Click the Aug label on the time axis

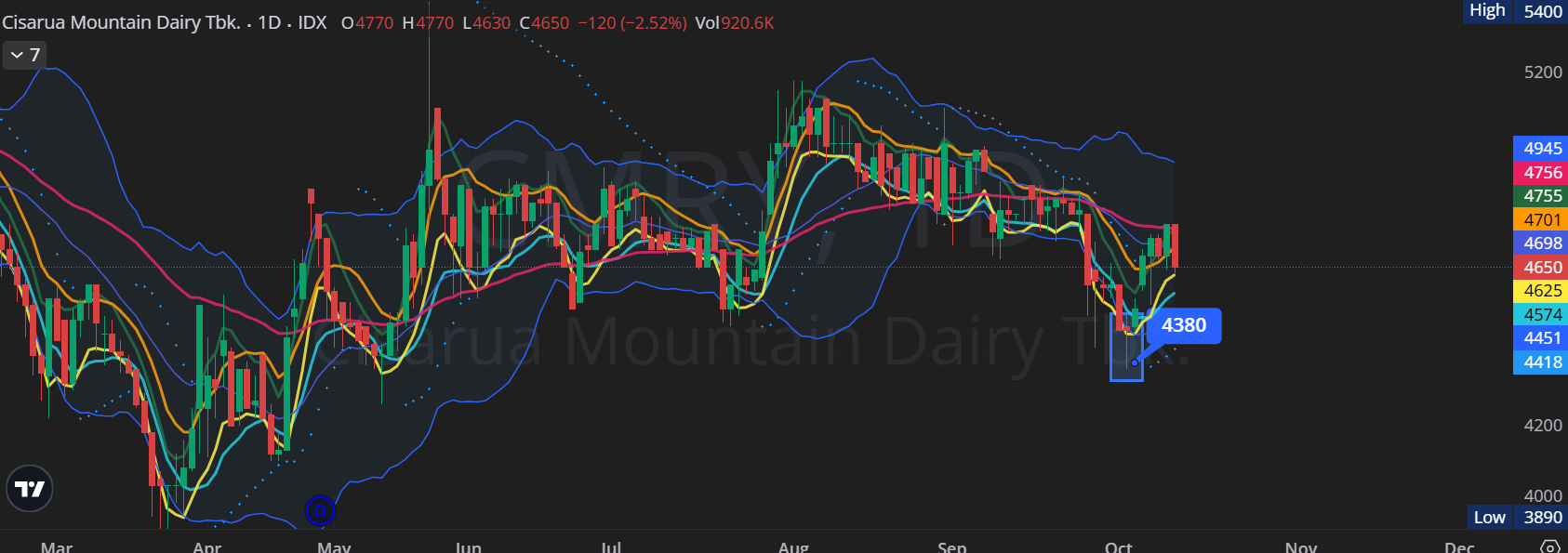[793, 546]
